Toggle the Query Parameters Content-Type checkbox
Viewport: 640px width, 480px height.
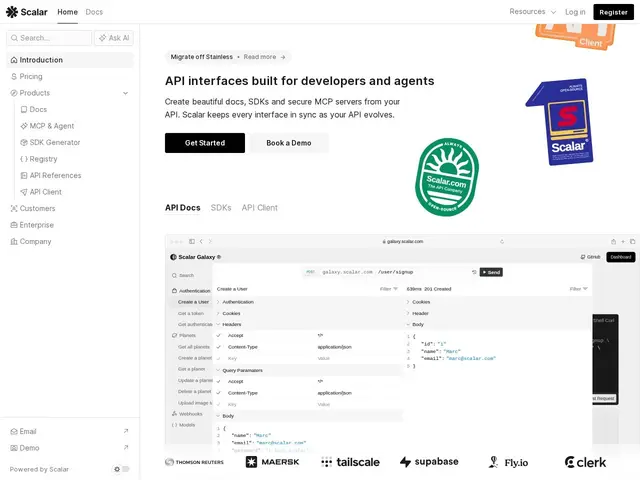point(219,393)
